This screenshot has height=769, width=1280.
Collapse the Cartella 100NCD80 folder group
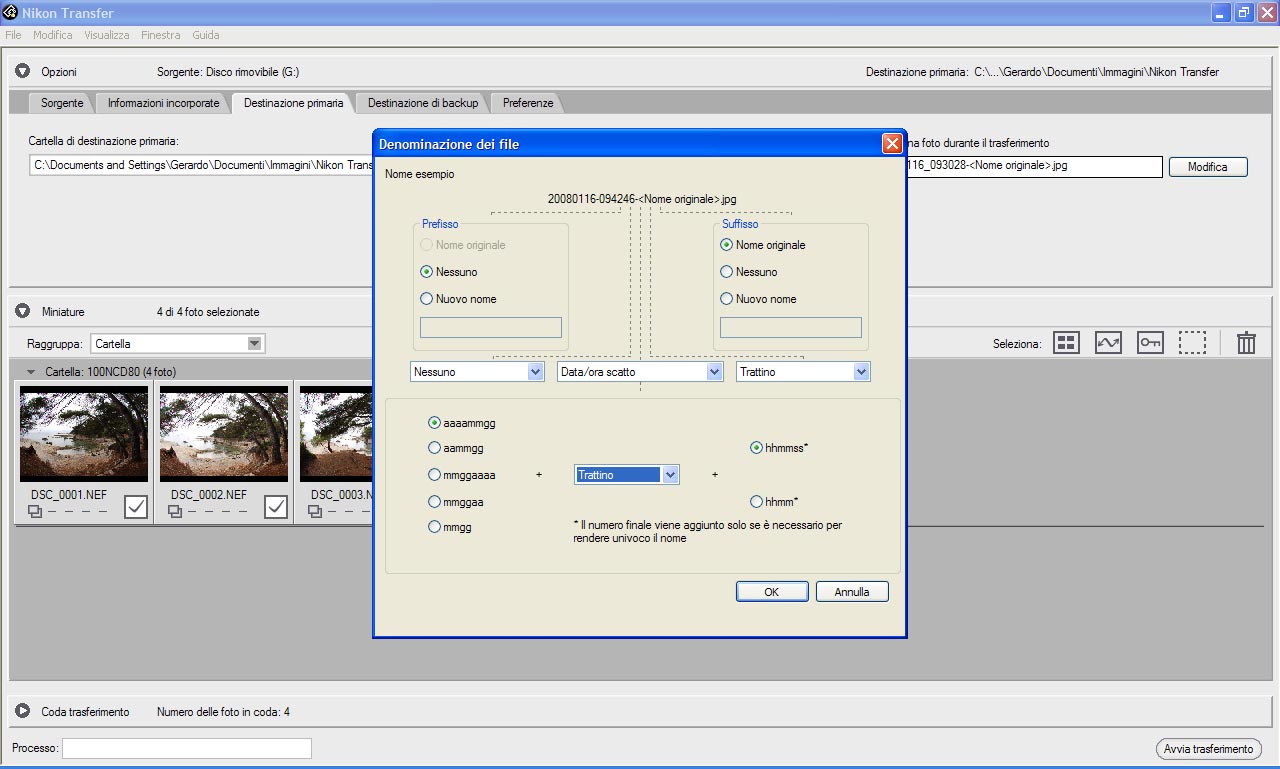point(31,372)
